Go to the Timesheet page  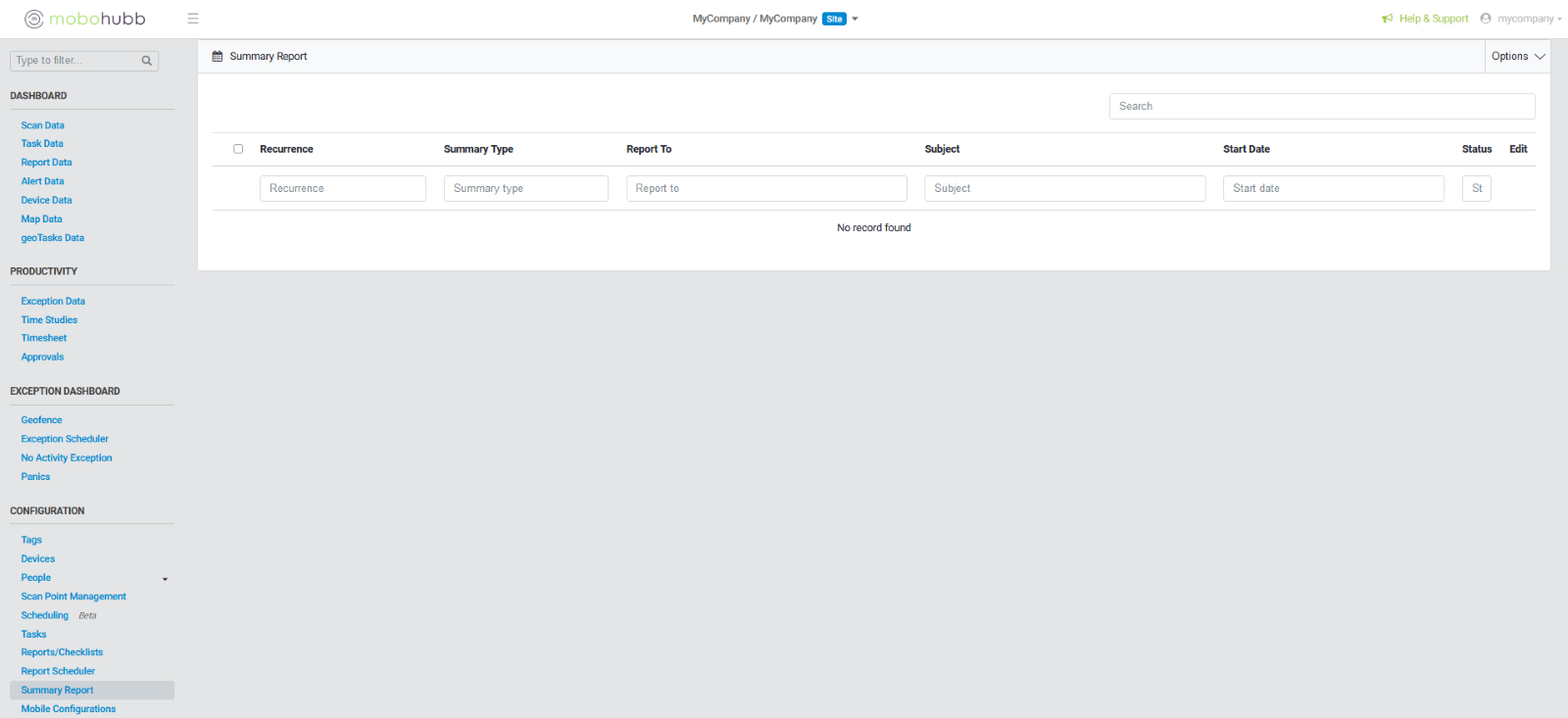tap(44, 338)
